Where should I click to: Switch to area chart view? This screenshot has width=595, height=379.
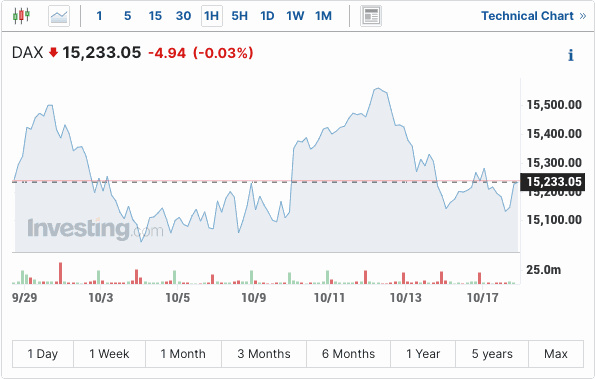(59, 16)
